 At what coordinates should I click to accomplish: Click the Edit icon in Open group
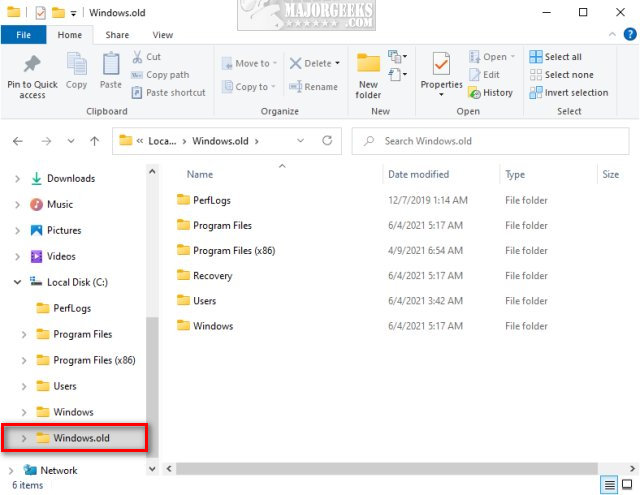pos(474,75)
